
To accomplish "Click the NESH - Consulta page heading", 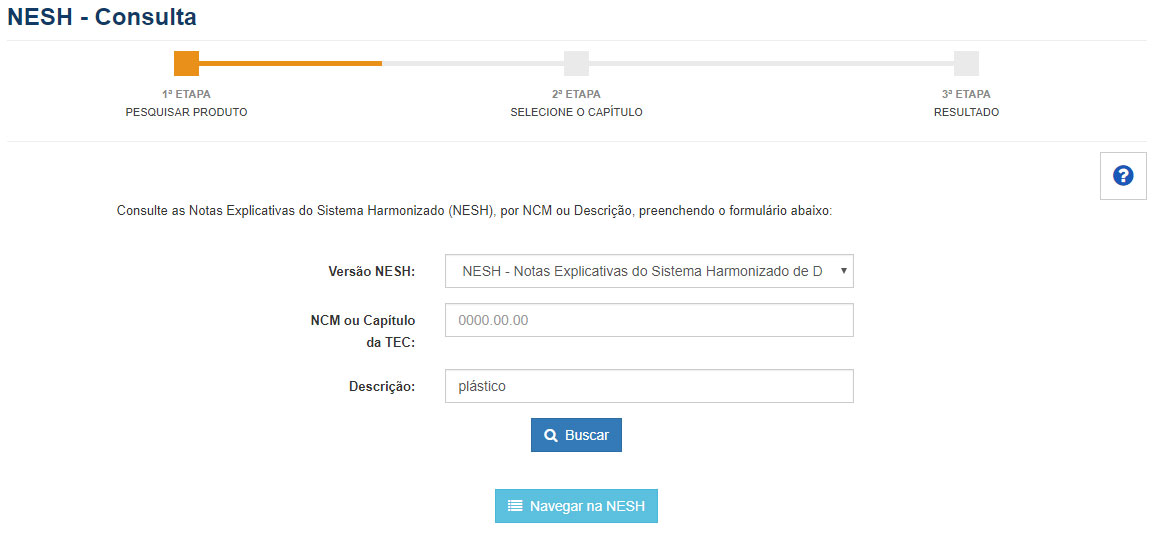I will [x=102, y=17].
